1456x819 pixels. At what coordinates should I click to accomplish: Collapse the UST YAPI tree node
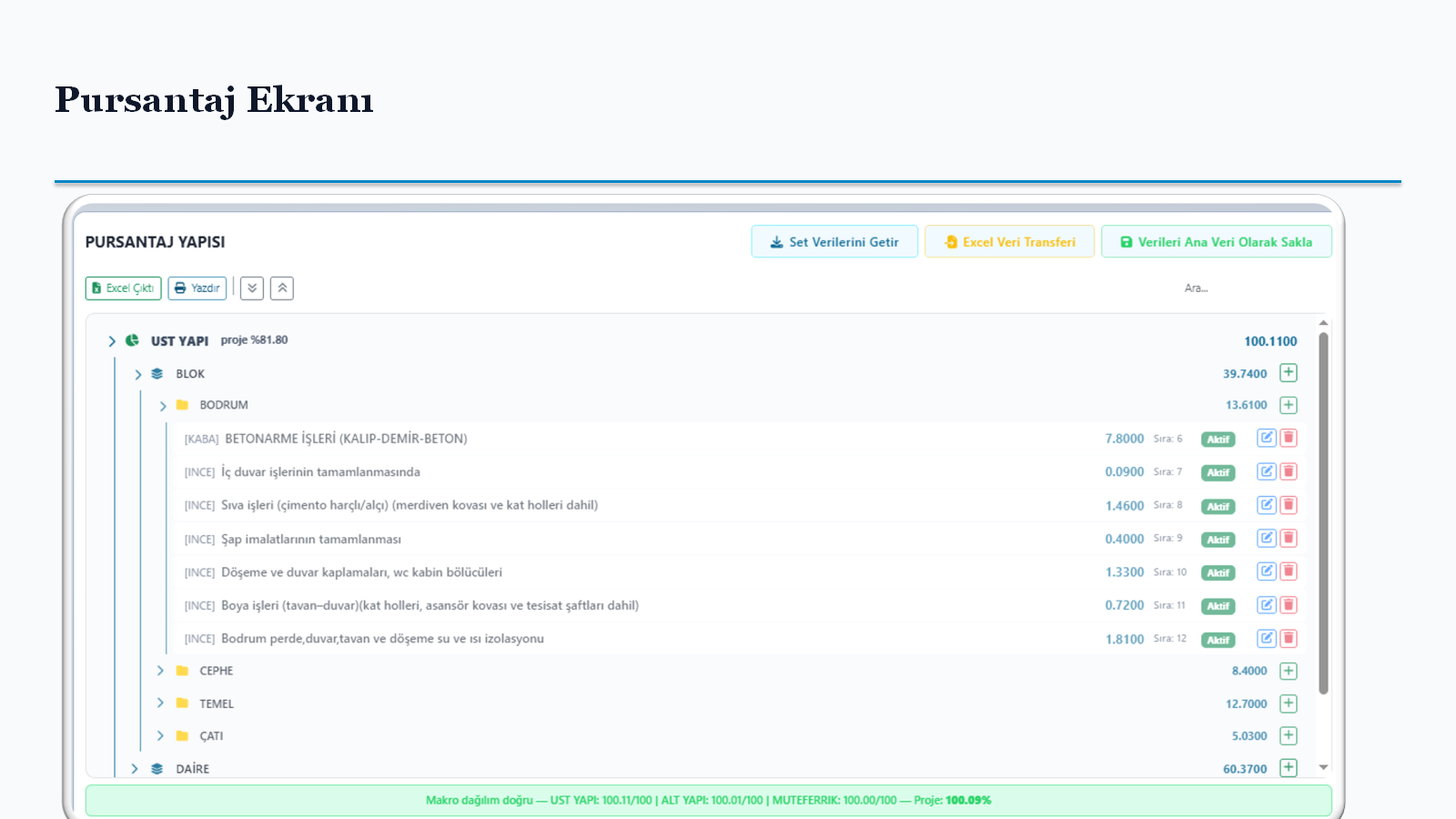pos(112,341)
